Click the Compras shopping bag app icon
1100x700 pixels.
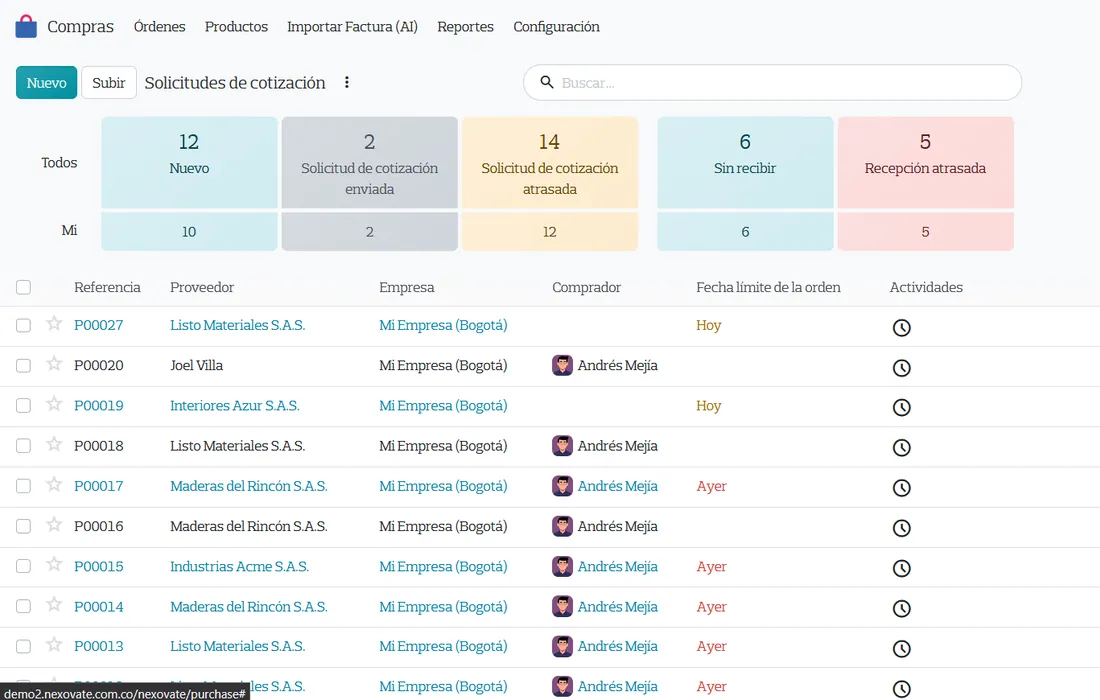[x=26, y=27]
